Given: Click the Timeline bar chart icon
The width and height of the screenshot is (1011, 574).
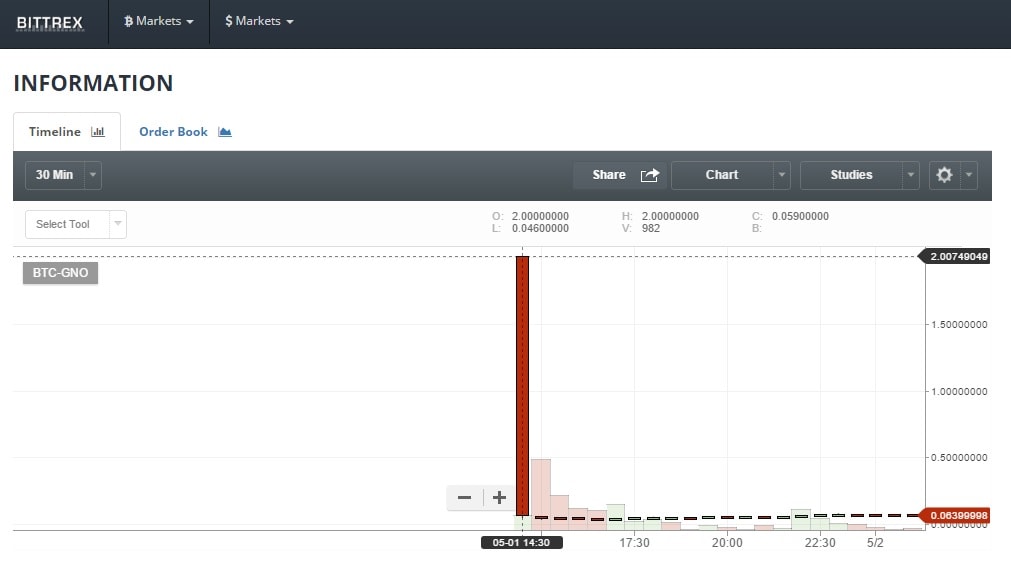Looking at the screenshot, I should pos(98,132).
